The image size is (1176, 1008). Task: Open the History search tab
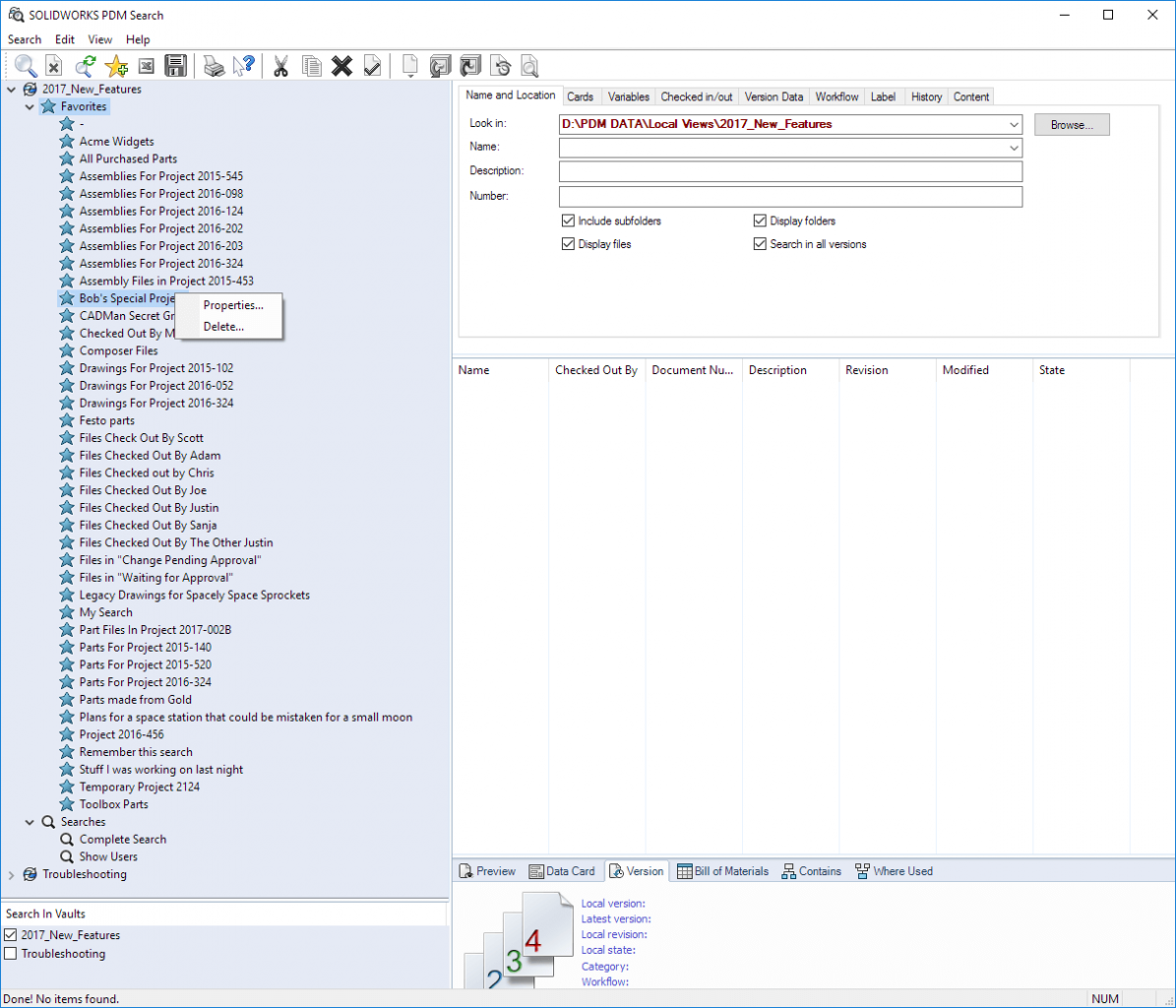click(x=926, y=96)
